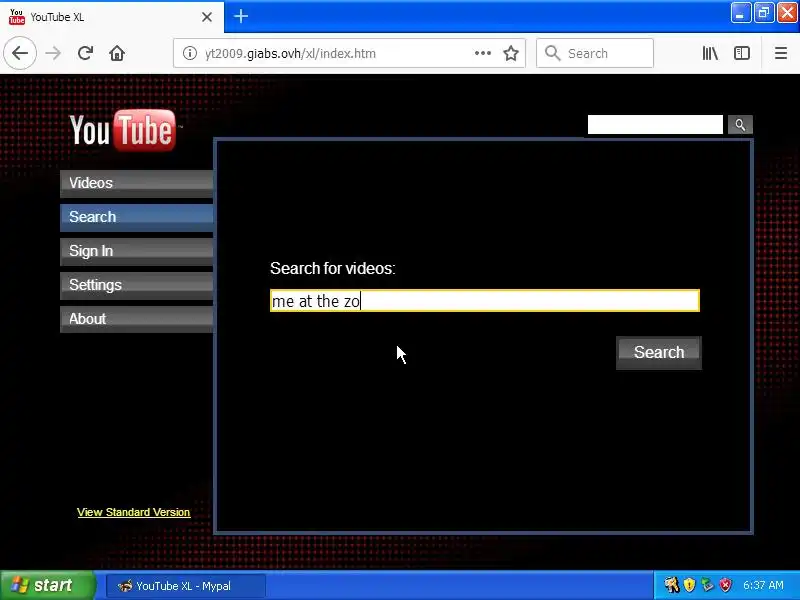Open the browser home page
The image size is (800, 600).
[x=117, y=53]
